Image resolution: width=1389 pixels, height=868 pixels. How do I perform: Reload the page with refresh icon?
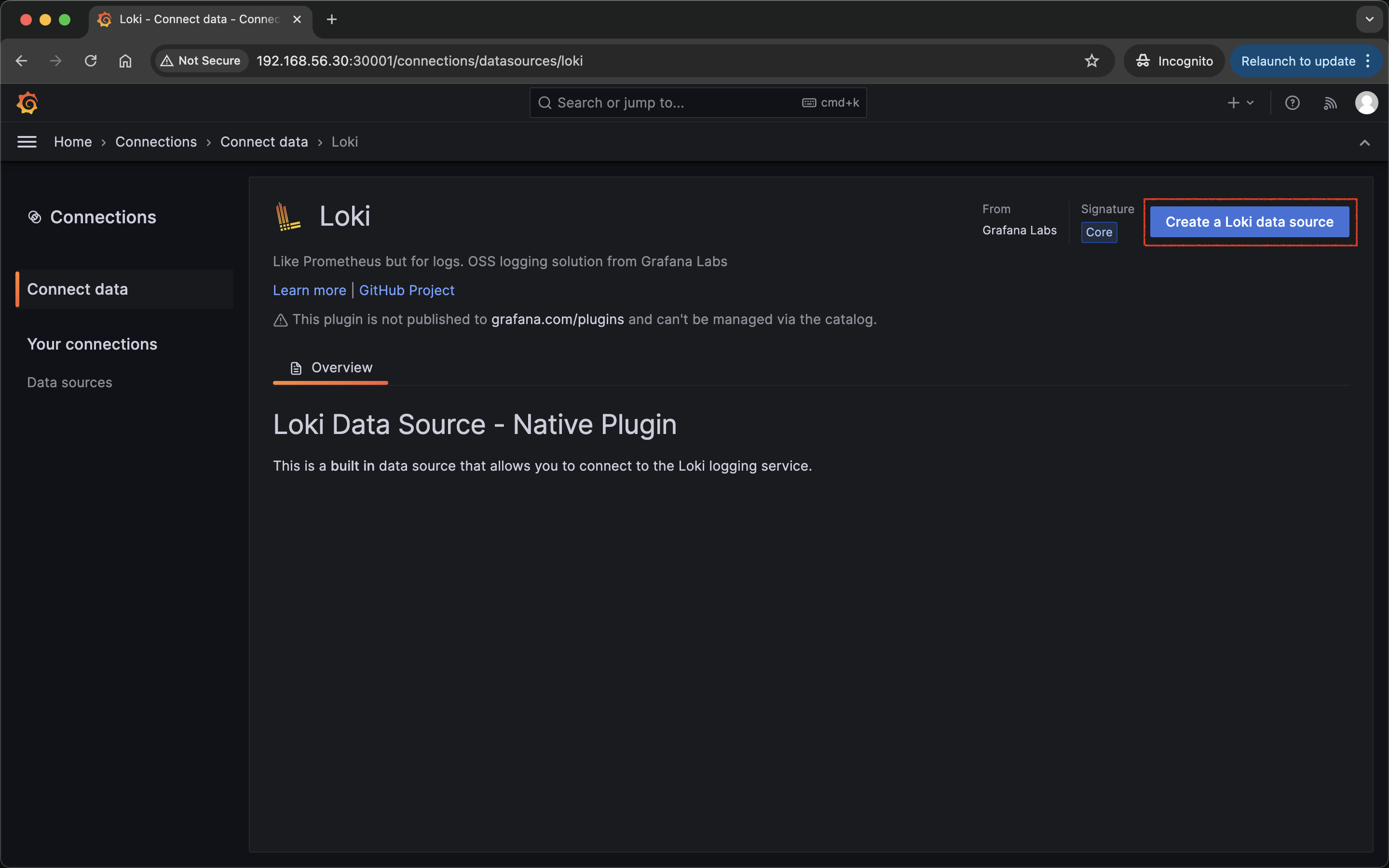(x=91, y=61)
